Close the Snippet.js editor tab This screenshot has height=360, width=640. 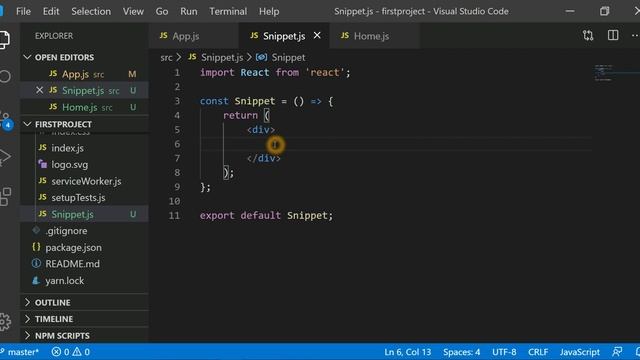pos(317,36)
